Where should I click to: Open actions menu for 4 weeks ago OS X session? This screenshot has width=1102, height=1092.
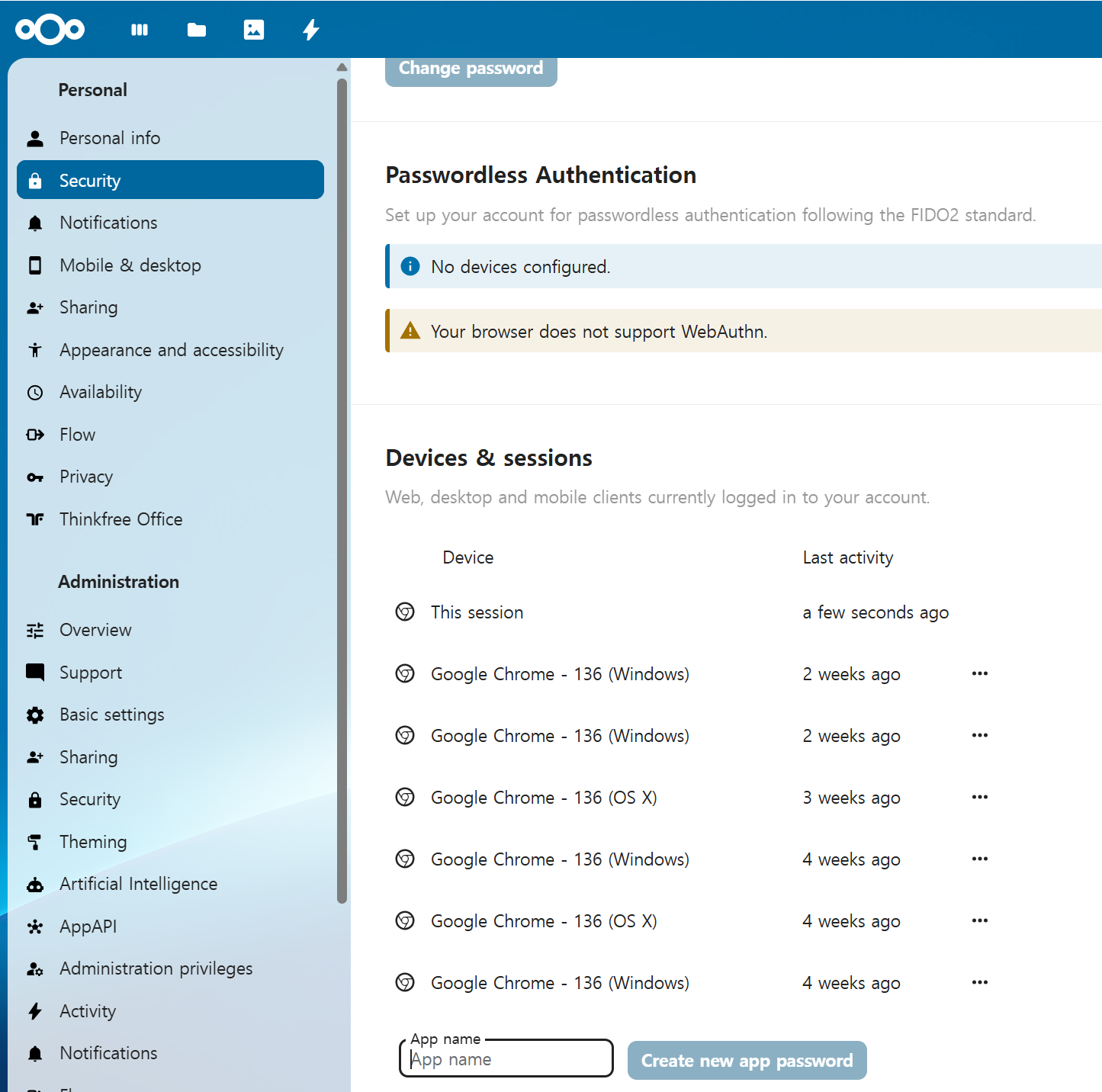click(980, 920)
